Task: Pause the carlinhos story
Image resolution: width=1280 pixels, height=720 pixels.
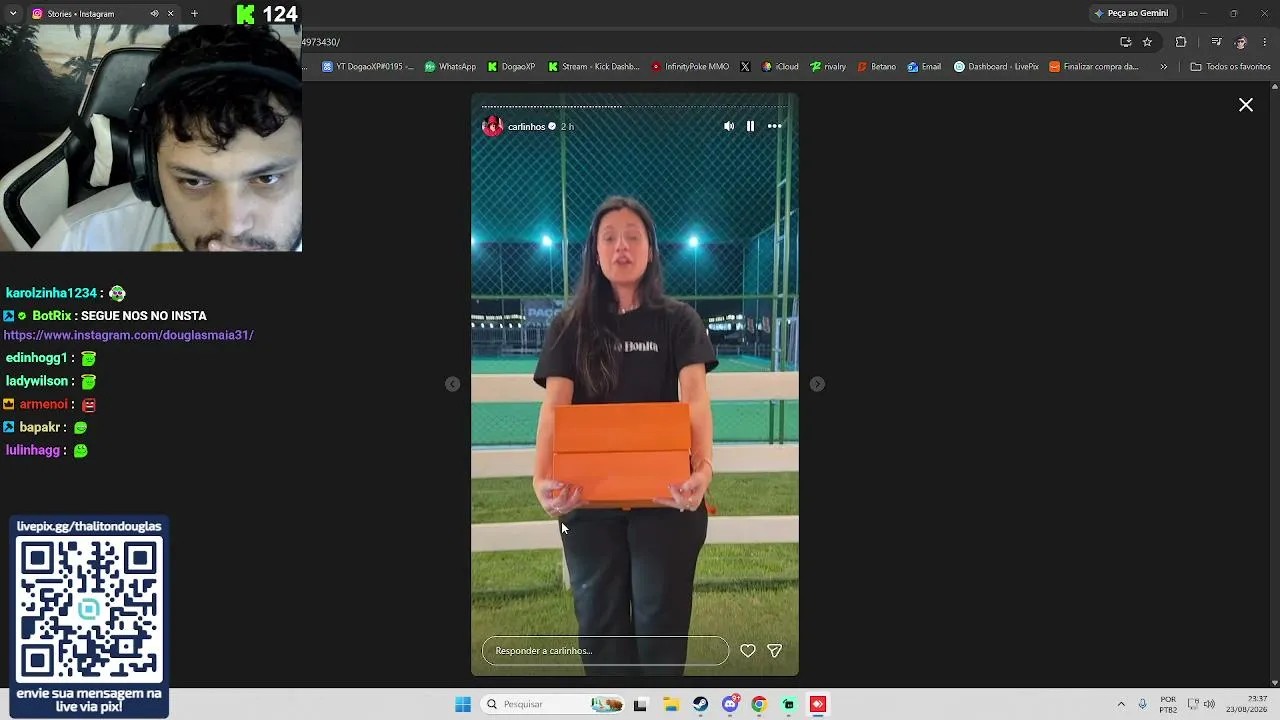Action: (750, 126)
